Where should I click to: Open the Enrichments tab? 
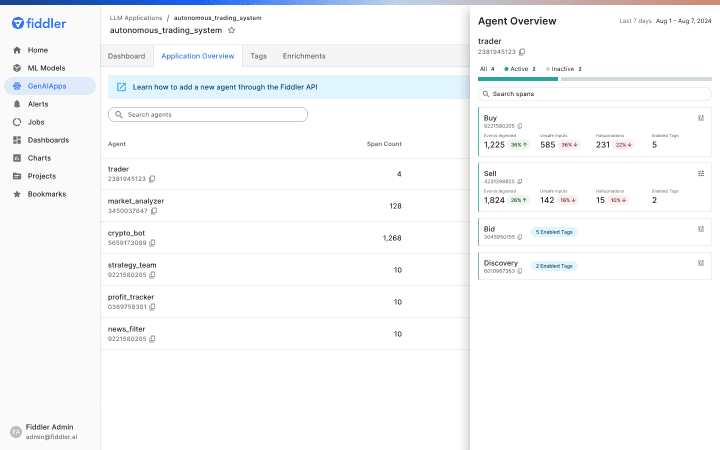pos(304,56)
